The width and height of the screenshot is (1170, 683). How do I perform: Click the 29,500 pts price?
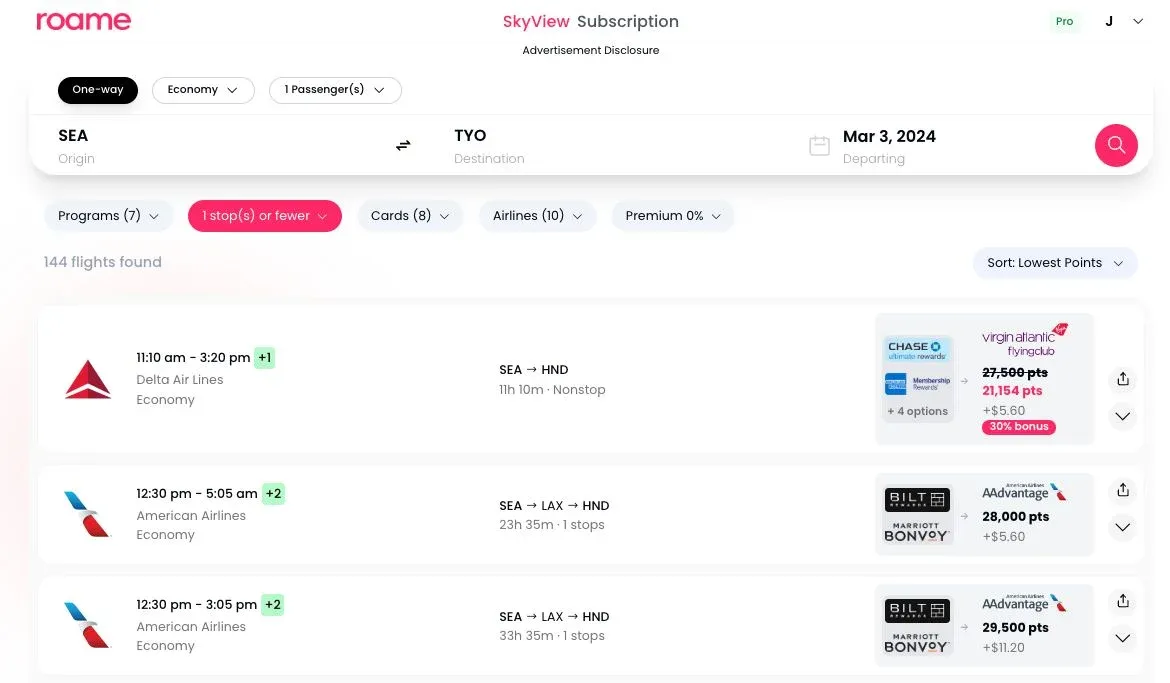pos(1016,628)
